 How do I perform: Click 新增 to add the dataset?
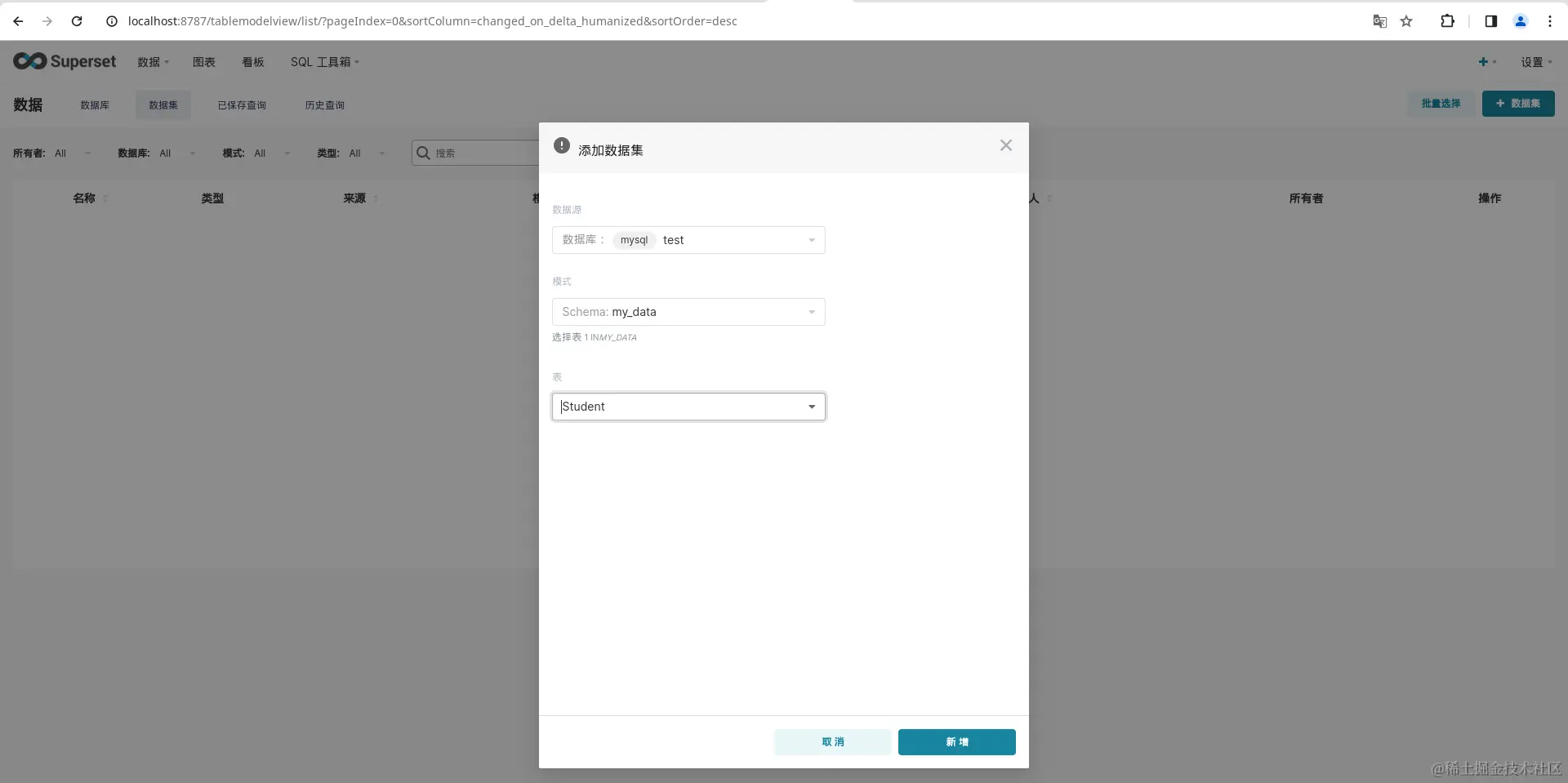957,742
